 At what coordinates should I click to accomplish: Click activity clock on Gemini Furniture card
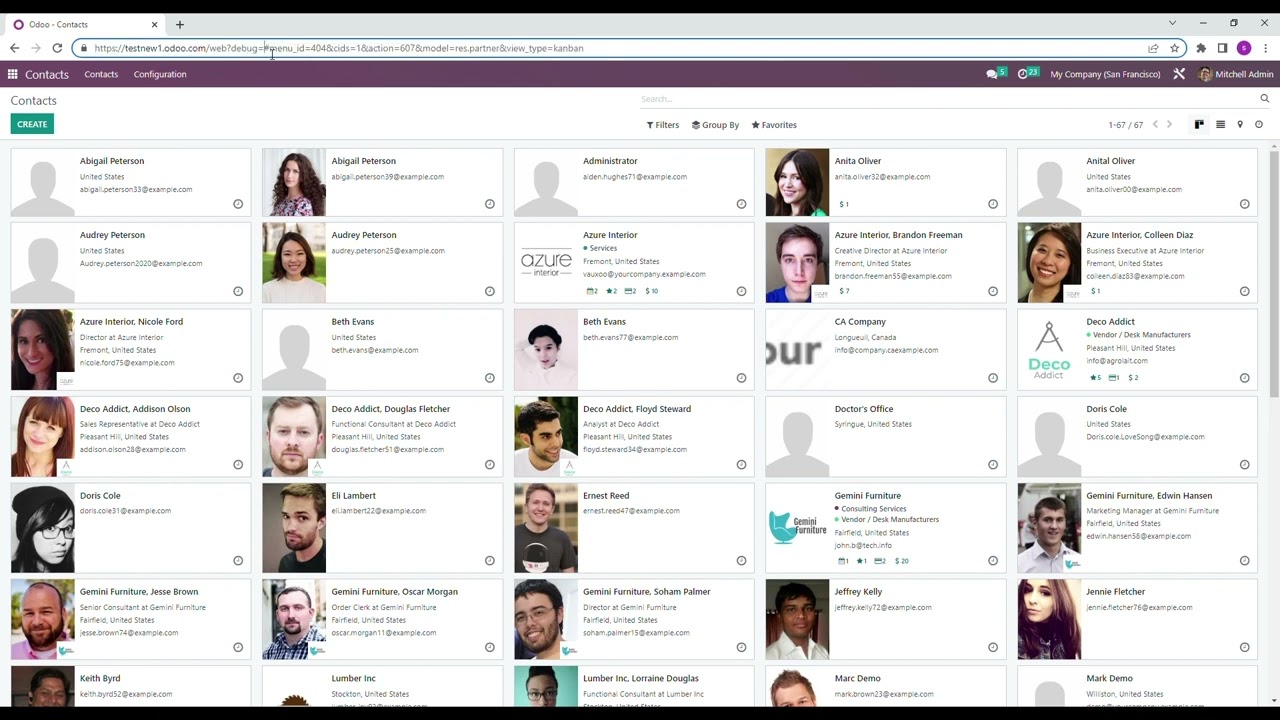point(993,561)
